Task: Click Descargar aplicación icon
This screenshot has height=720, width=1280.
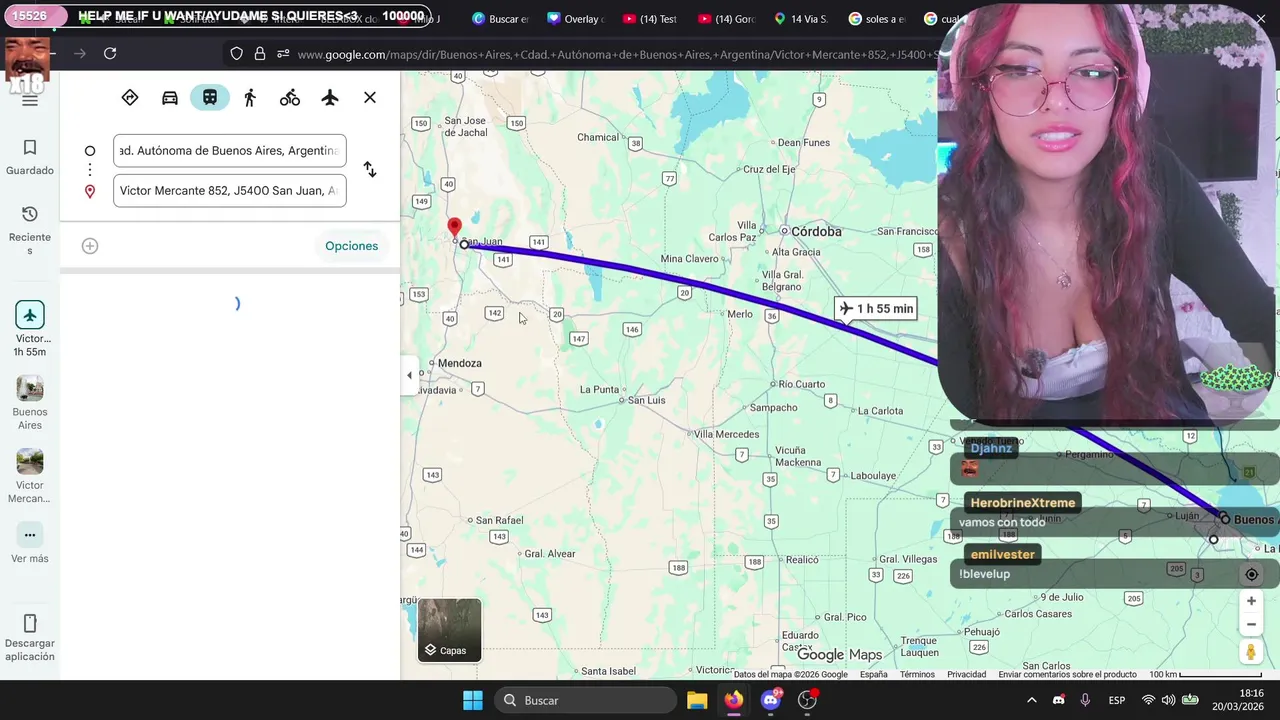Action: click(x=30, y=637)
